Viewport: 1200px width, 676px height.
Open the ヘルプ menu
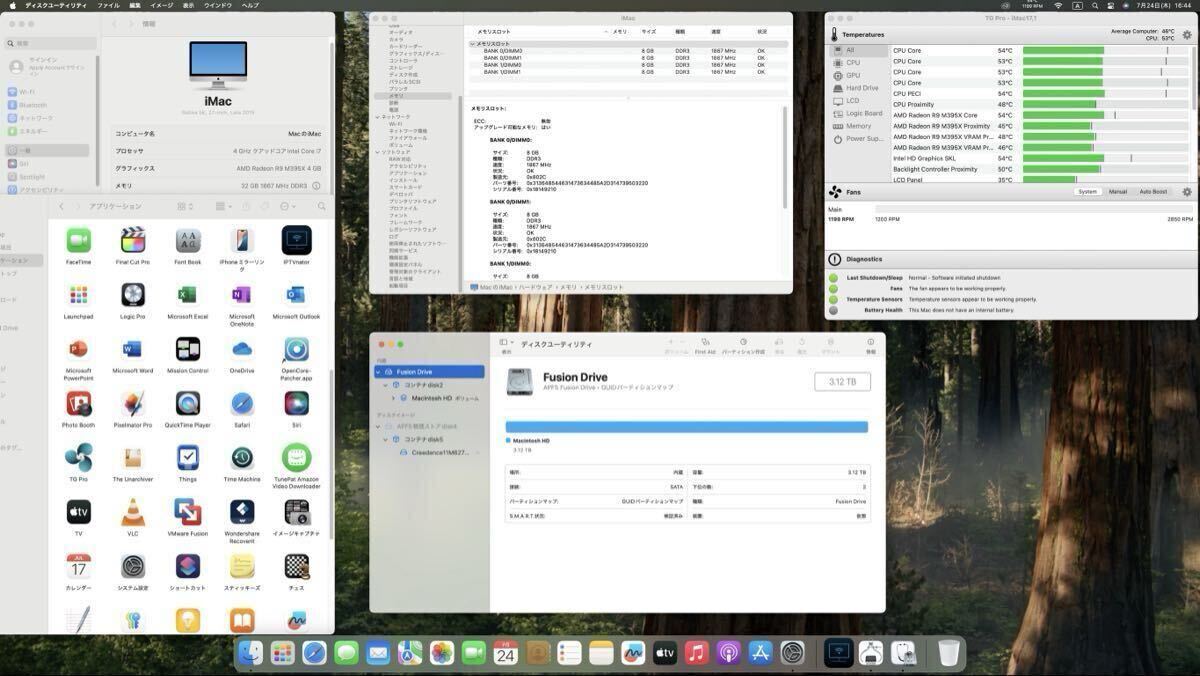[250, 5]
